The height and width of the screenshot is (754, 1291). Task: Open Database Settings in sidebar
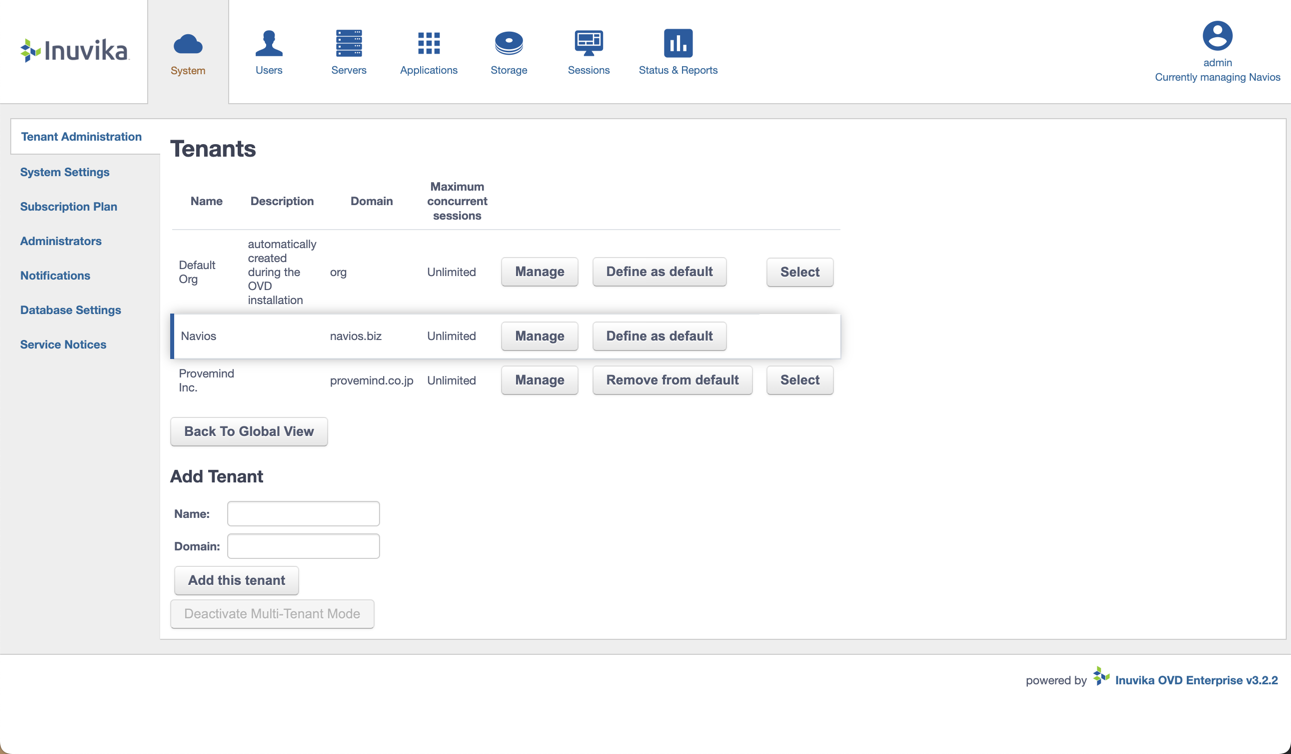[x=71, y=310]
